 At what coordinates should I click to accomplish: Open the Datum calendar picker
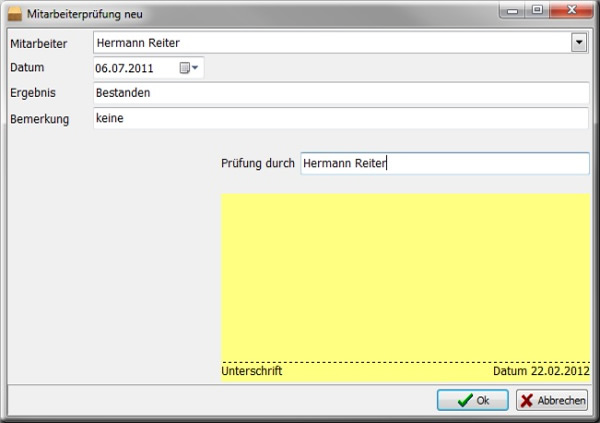point(189,68)
